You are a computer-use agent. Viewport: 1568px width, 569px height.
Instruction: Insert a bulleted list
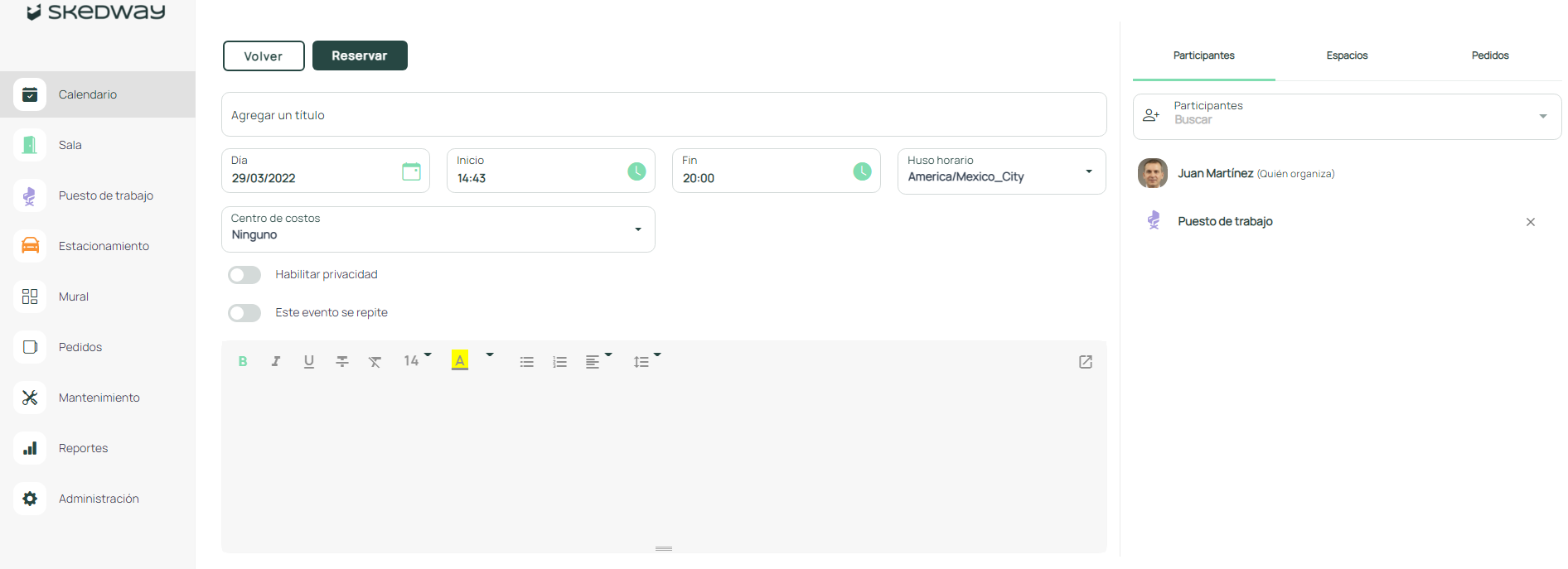click(526, 362)
